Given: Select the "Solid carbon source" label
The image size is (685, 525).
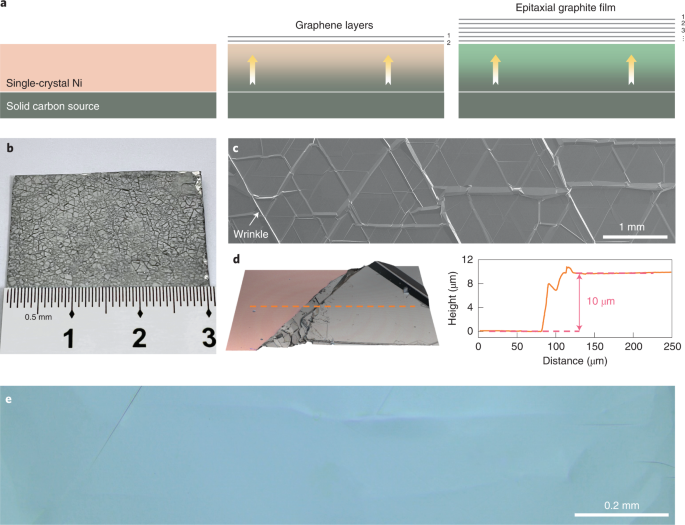Looking at the screenshot, I should 54,106.
